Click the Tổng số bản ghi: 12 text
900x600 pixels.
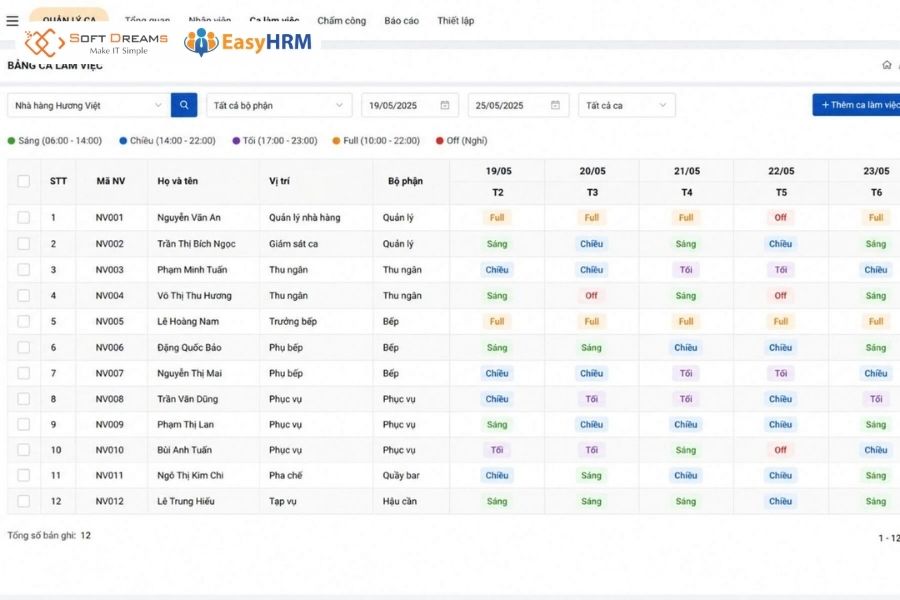(x=49, y=535)
